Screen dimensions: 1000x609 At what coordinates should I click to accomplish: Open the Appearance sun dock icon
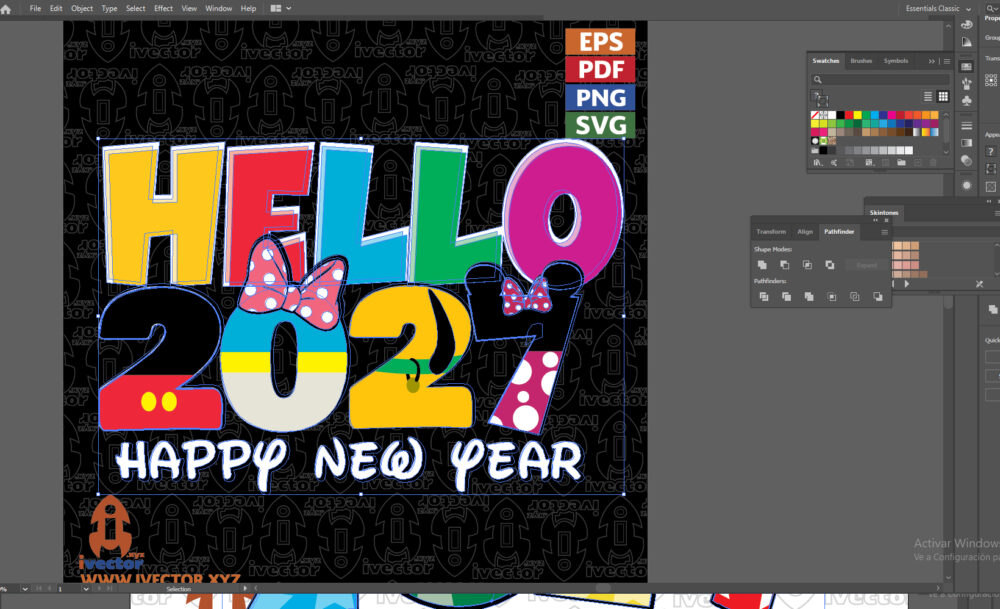pos(967,186)
